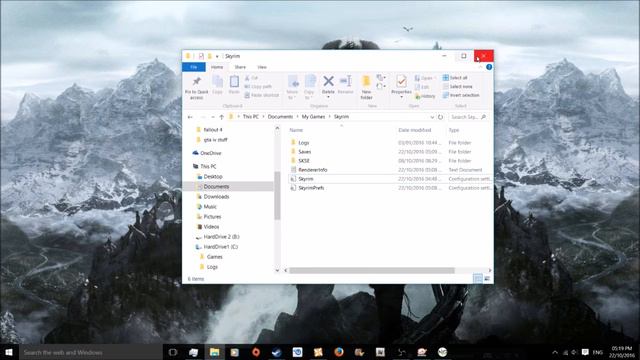Collapse the ribbon with the chevron

(x=480, y=67)
